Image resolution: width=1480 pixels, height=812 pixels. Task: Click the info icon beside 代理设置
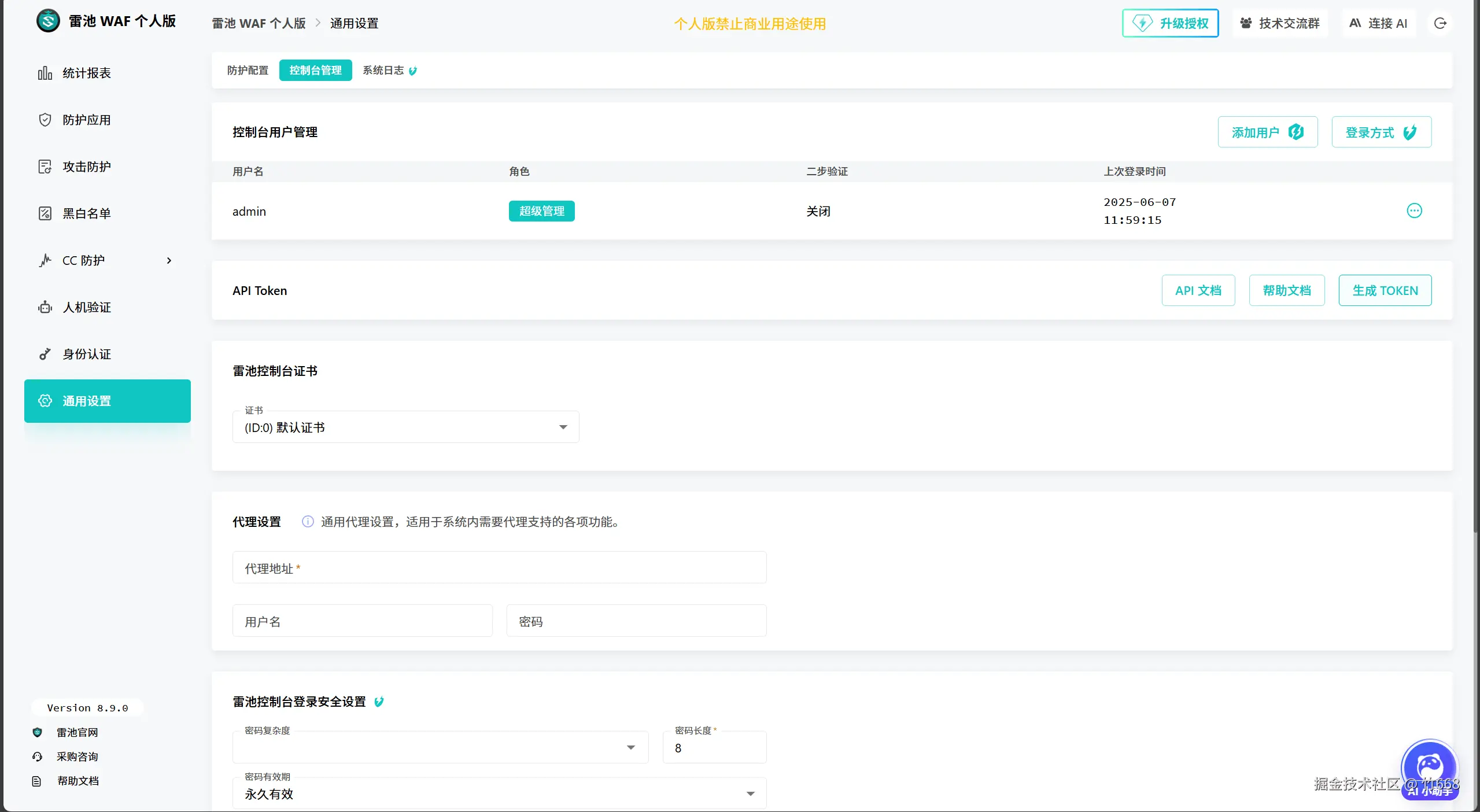point(308,522)
